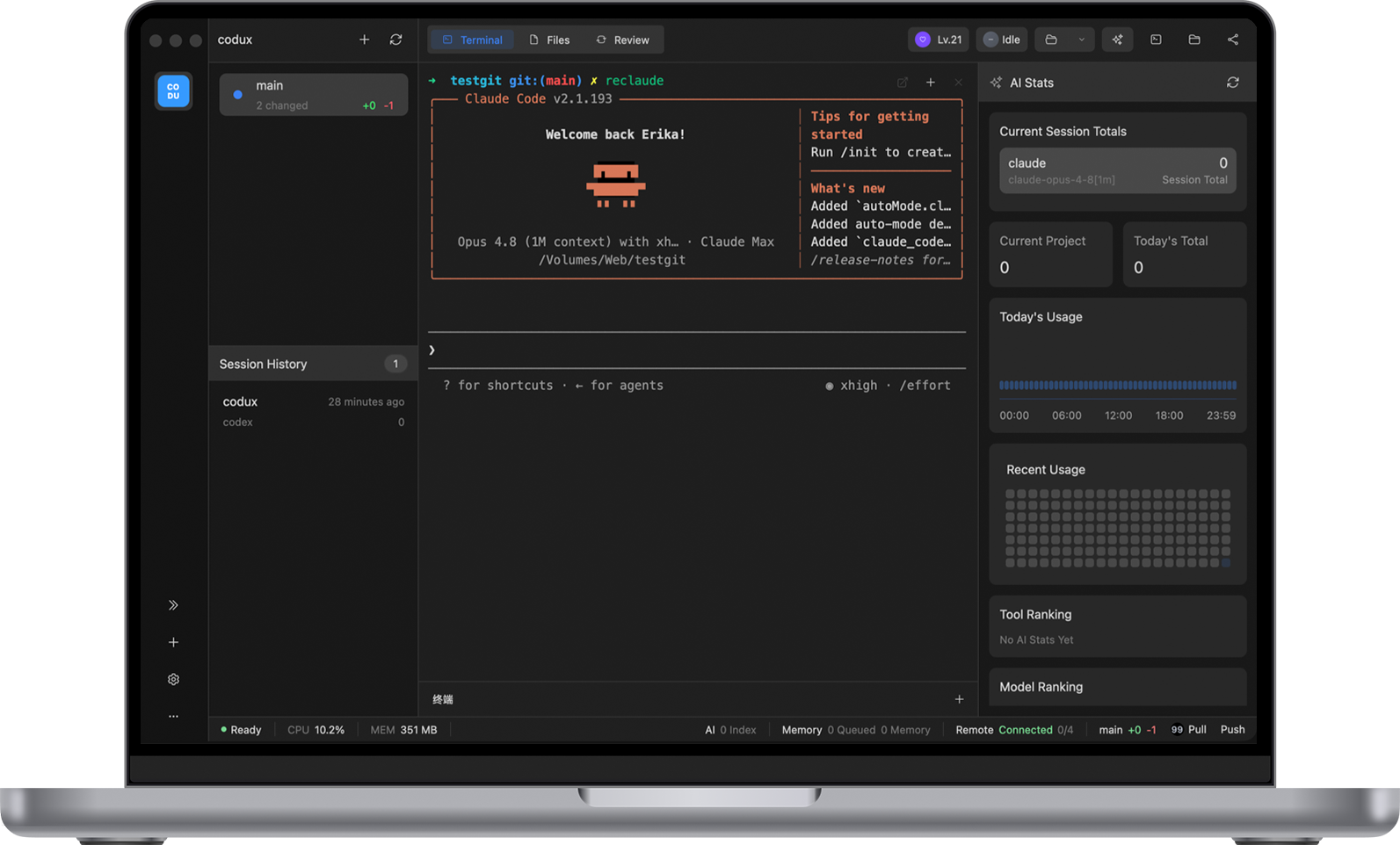Click the Recent Usage heatmap grid
The height and width of the screenshot is (845, 1400).
pyautogui.click(x=1118, y=528)
